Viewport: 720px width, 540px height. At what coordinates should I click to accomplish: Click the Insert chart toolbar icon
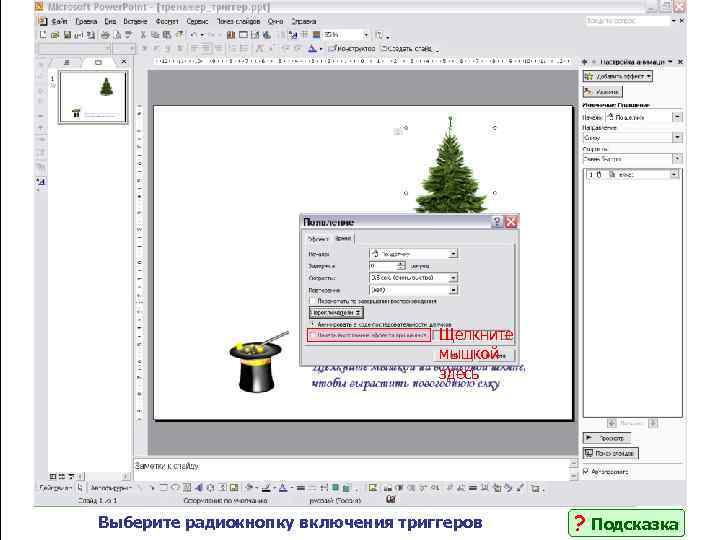231,35
